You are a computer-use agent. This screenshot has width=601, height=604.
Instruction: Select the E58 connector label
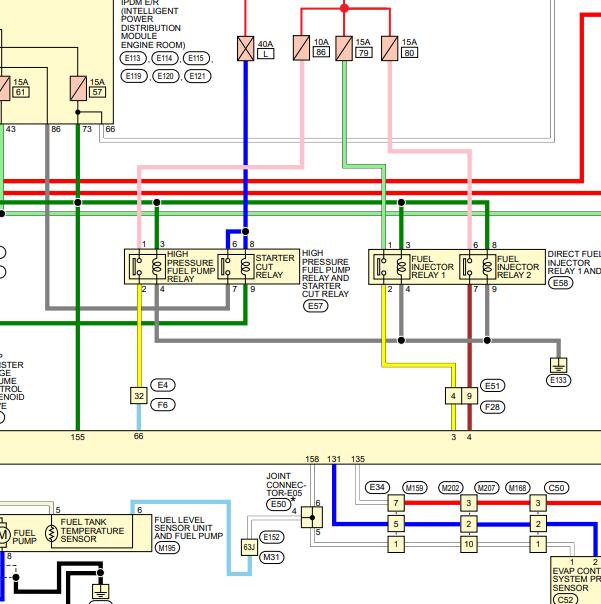(x=561, y=283)
